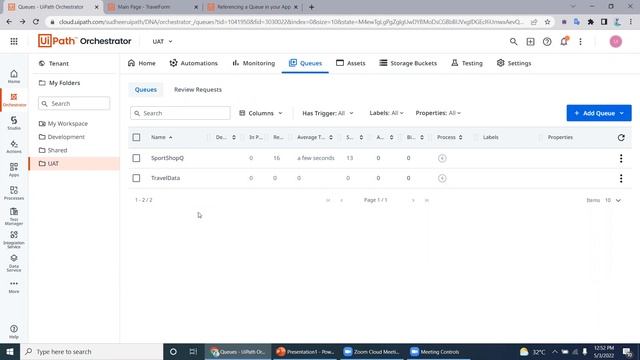The image size is (640, 360).
Task: Switch to Zoom Cloud Meeting taskbar item
Action: [x=371, y=352]
